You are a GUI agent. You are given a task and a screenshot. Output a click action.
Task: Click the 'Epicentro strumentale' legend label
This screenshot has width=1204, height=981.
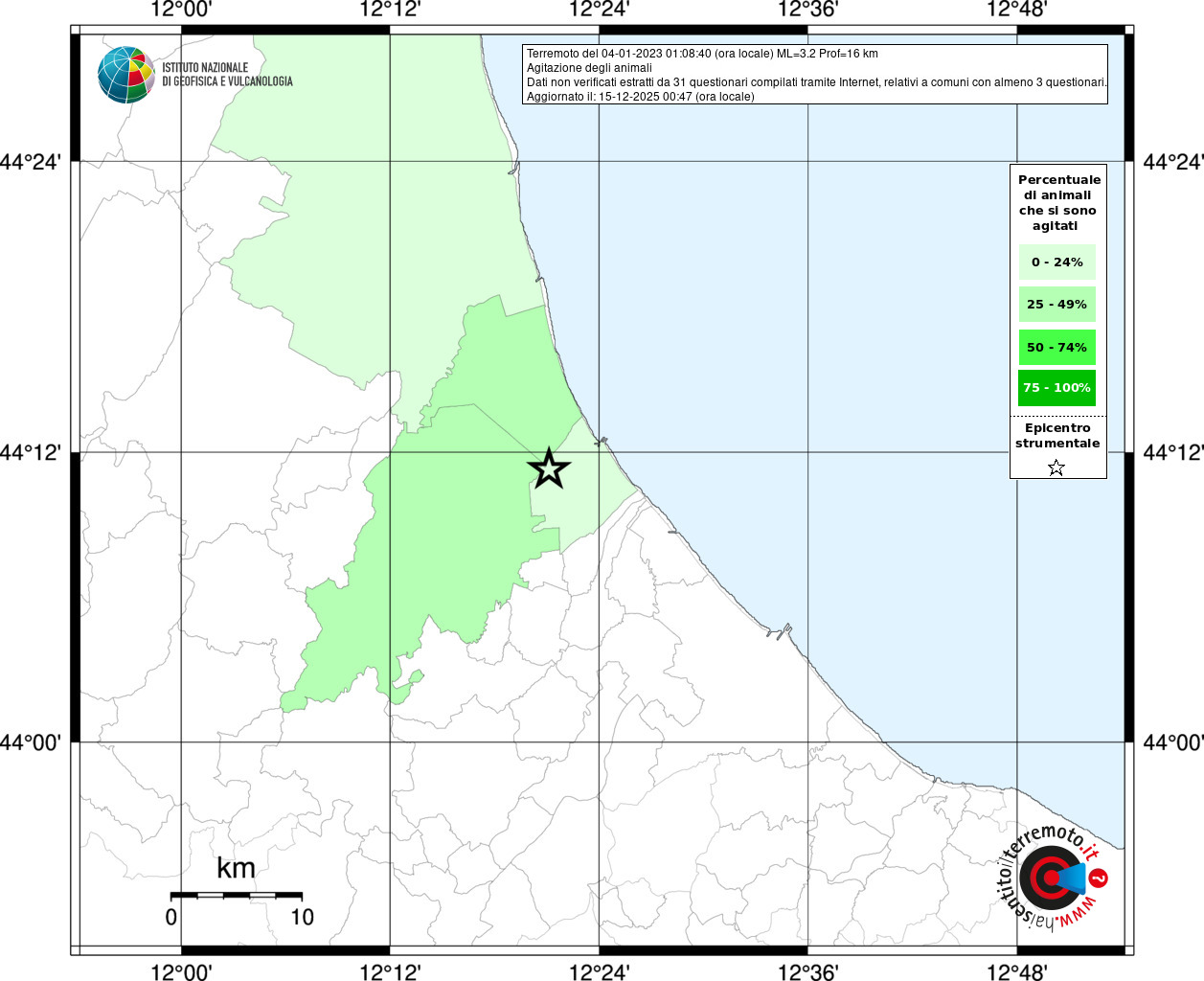pyautogui.click(x=1057, y=436)
